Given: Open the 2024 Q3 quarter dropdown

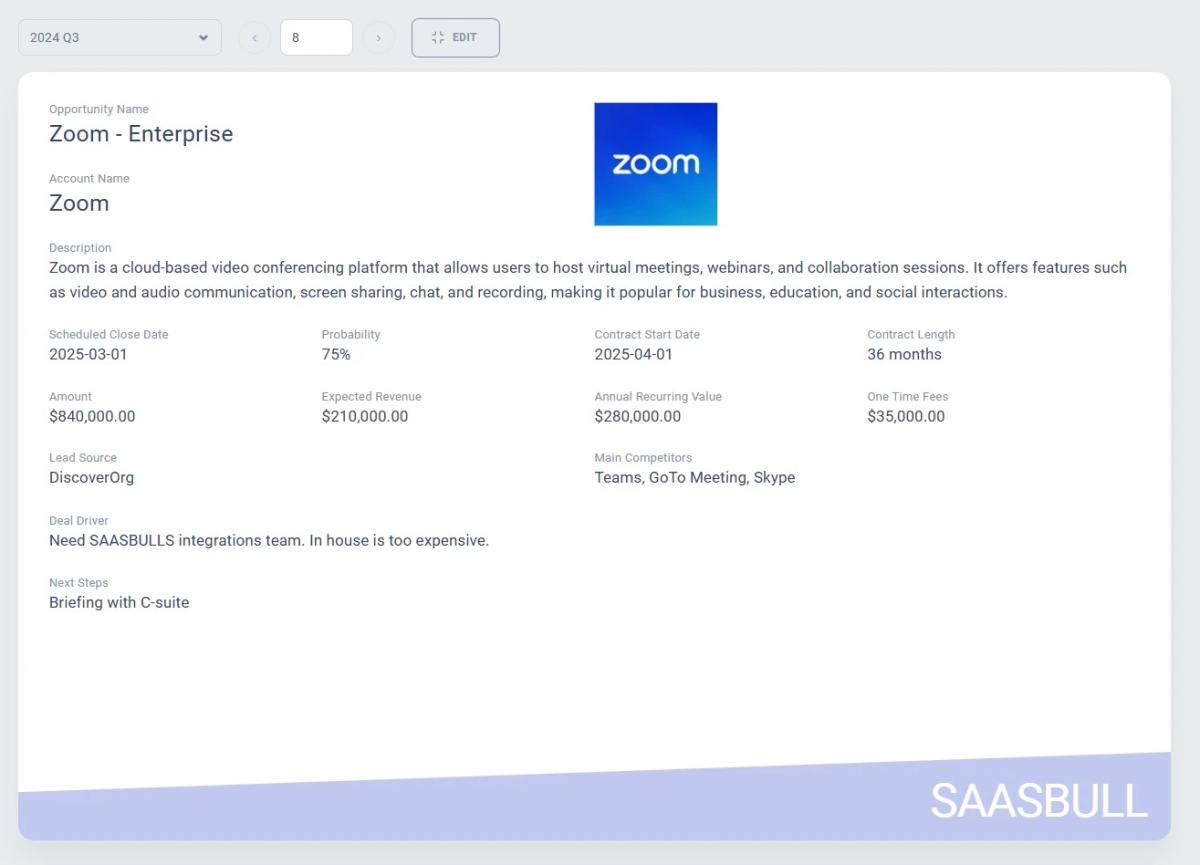Looking at the screenshot, I should [x=110, y=38].
